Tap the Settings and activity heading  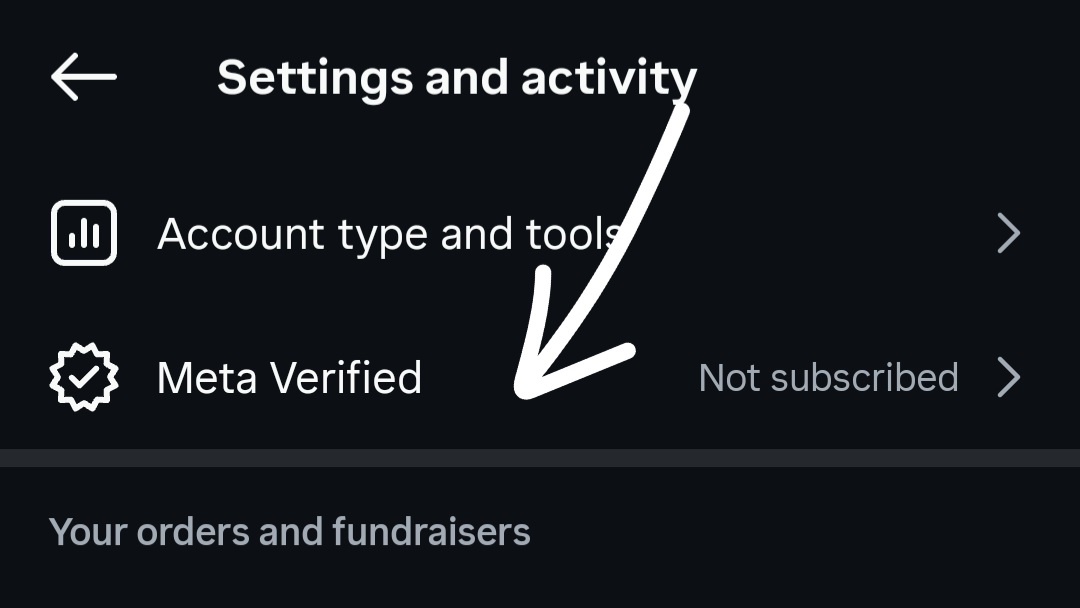[457, 76]
